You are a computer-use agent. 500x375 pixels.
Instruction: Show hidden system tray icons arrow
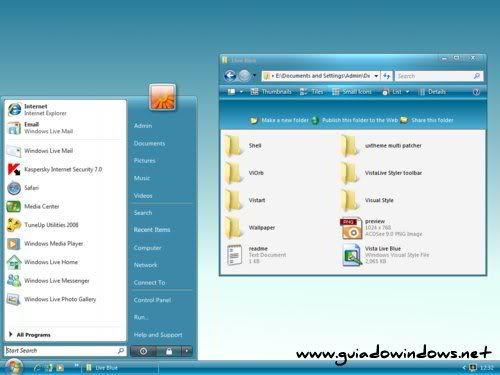464,368
